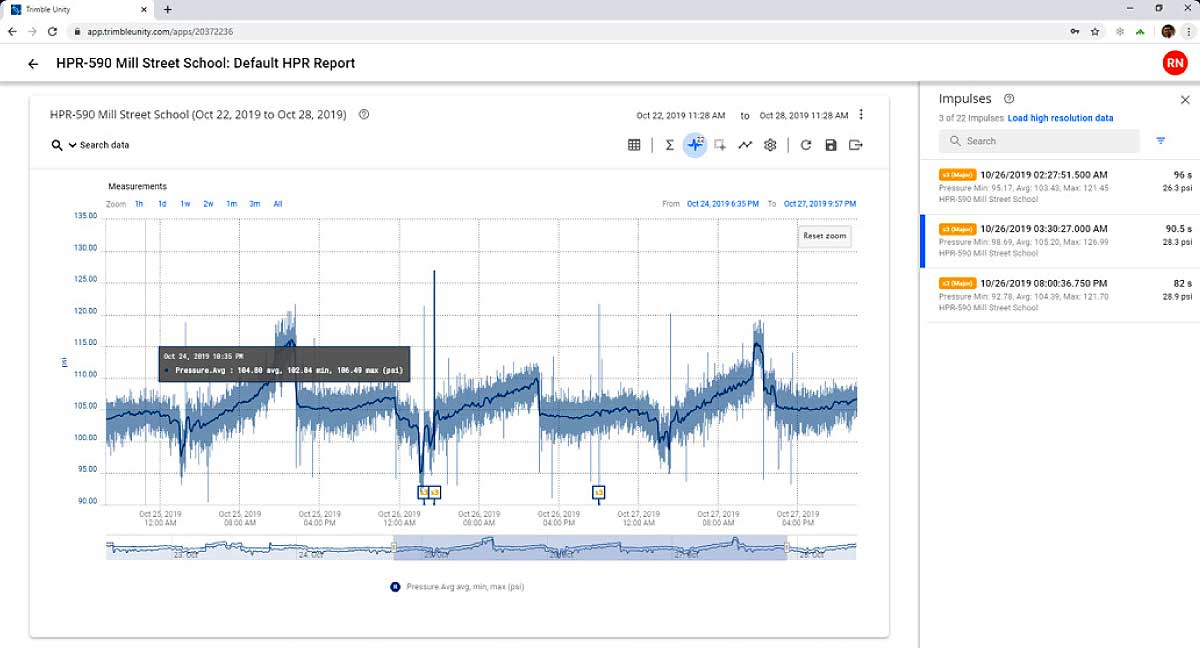Set zoom range to 1d
1200x648 pixels.
(x=162, y=204)
